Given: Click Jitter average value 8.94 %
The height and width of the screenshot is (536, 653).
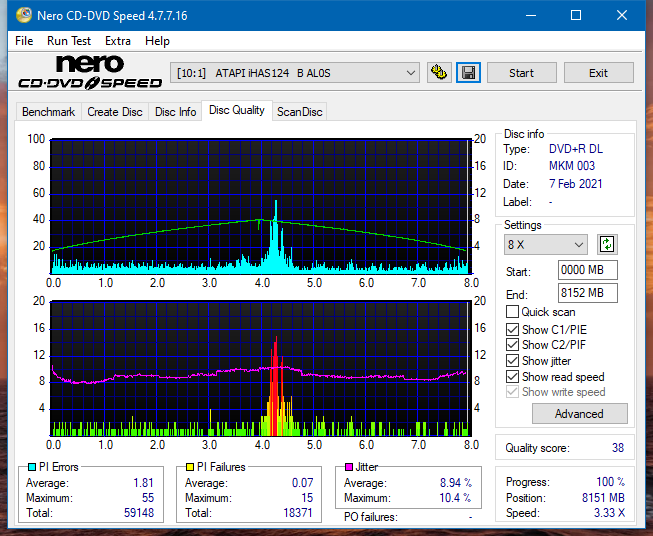Looking at the screenshot, I should coord(456,483).
